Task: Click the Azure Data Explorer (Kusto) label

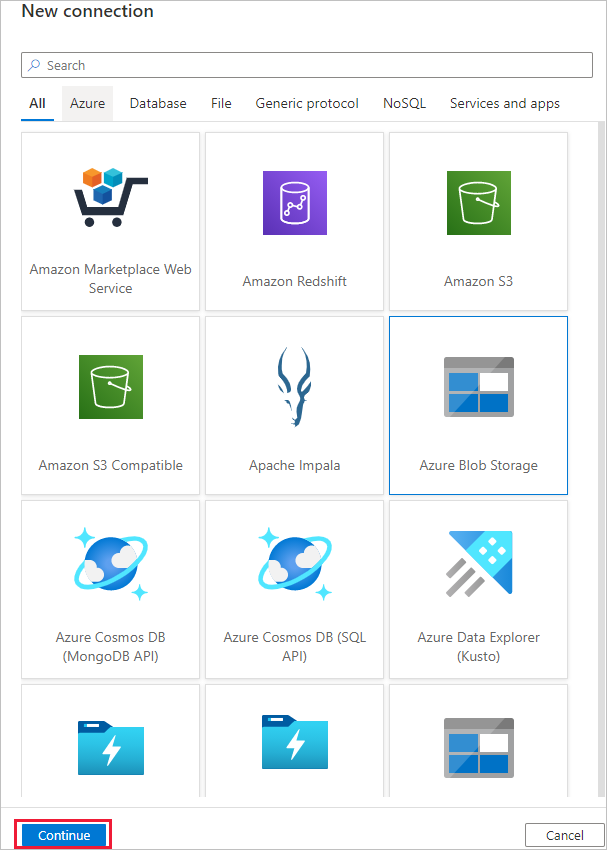Action: coord(479,647)
